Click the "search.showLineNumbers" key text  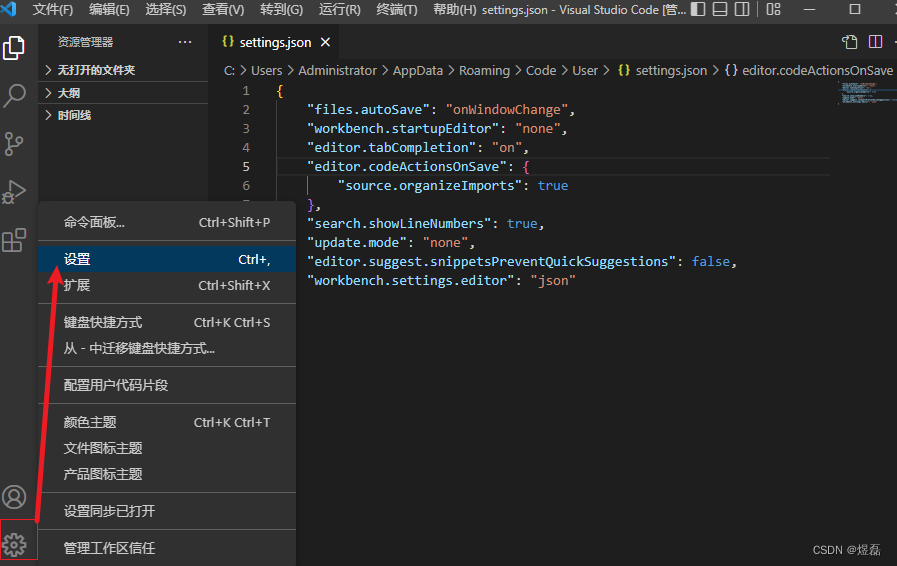399,223
